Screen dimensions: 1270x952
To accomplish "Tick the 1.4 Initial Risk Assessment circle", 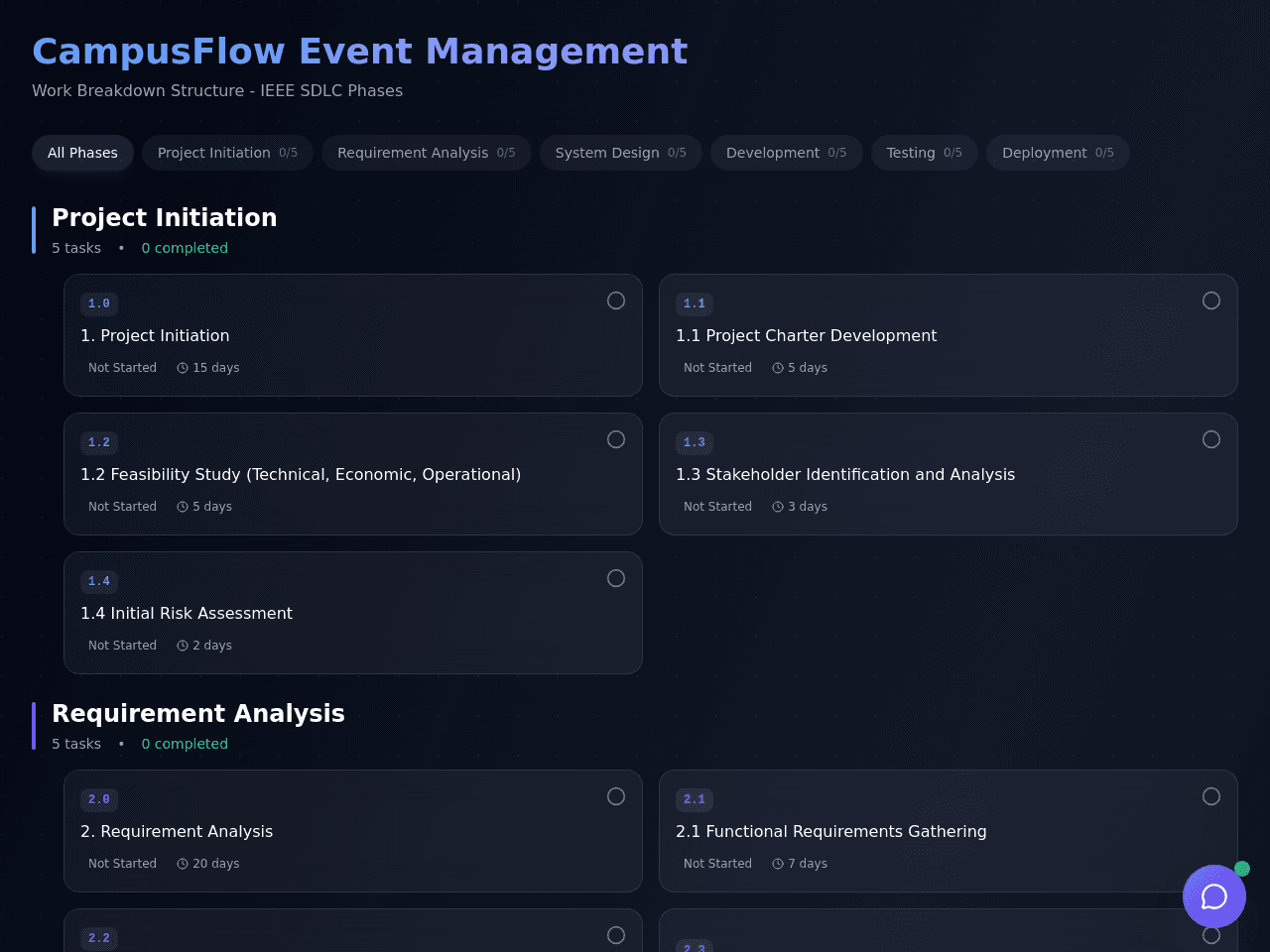I will click(x=616, y=578).
